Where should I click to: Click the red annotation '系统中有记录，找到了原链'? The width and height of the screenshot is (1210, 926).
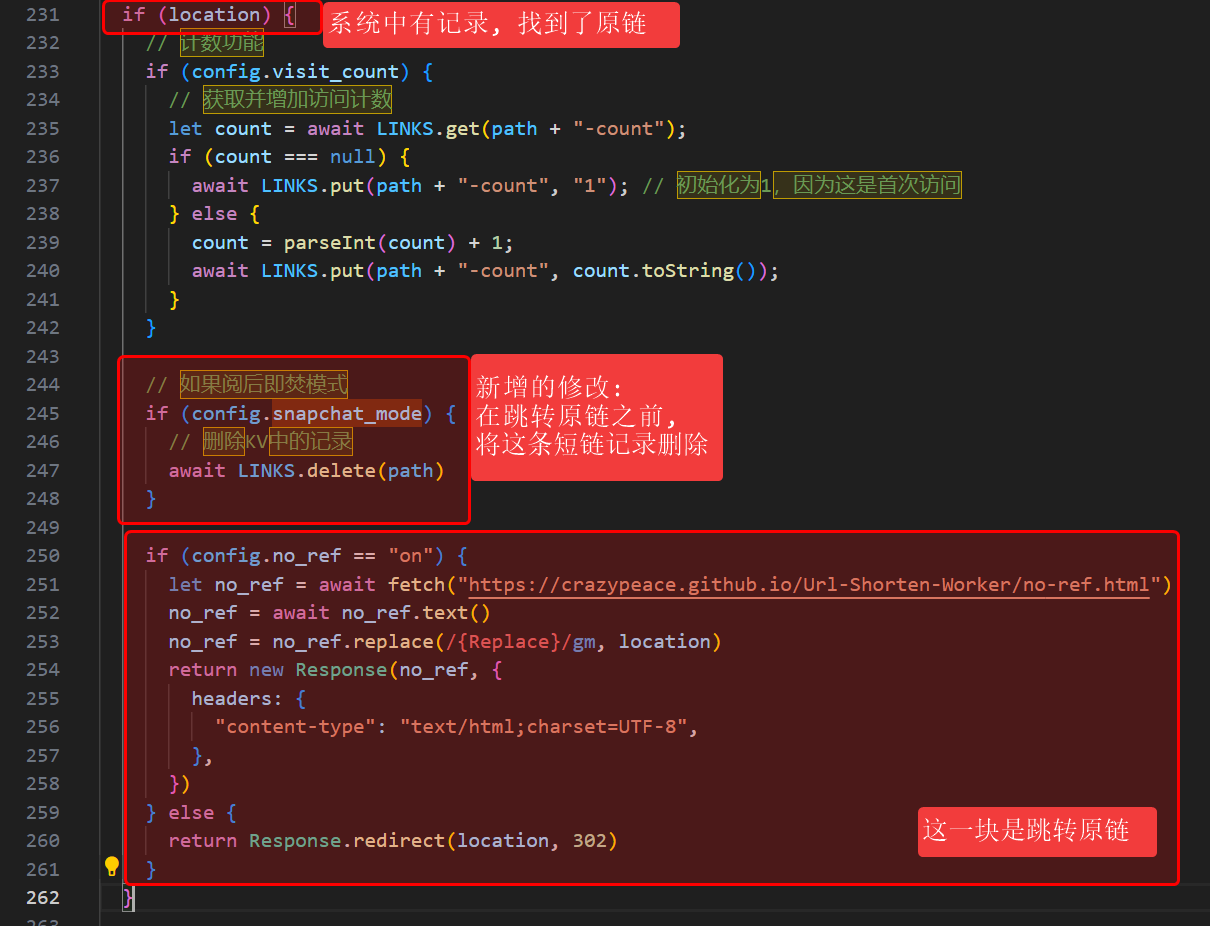coord(500,24)
